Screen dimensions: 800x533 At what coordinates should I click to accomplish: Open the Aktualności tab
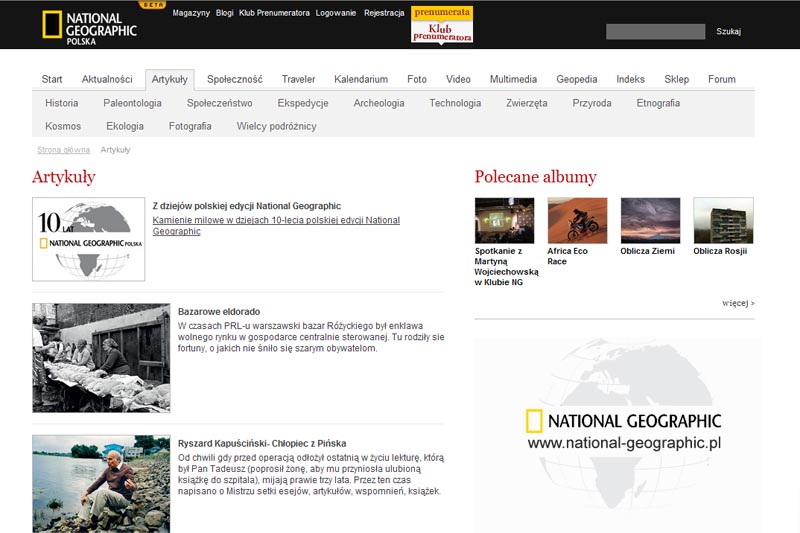coord(107,79)
